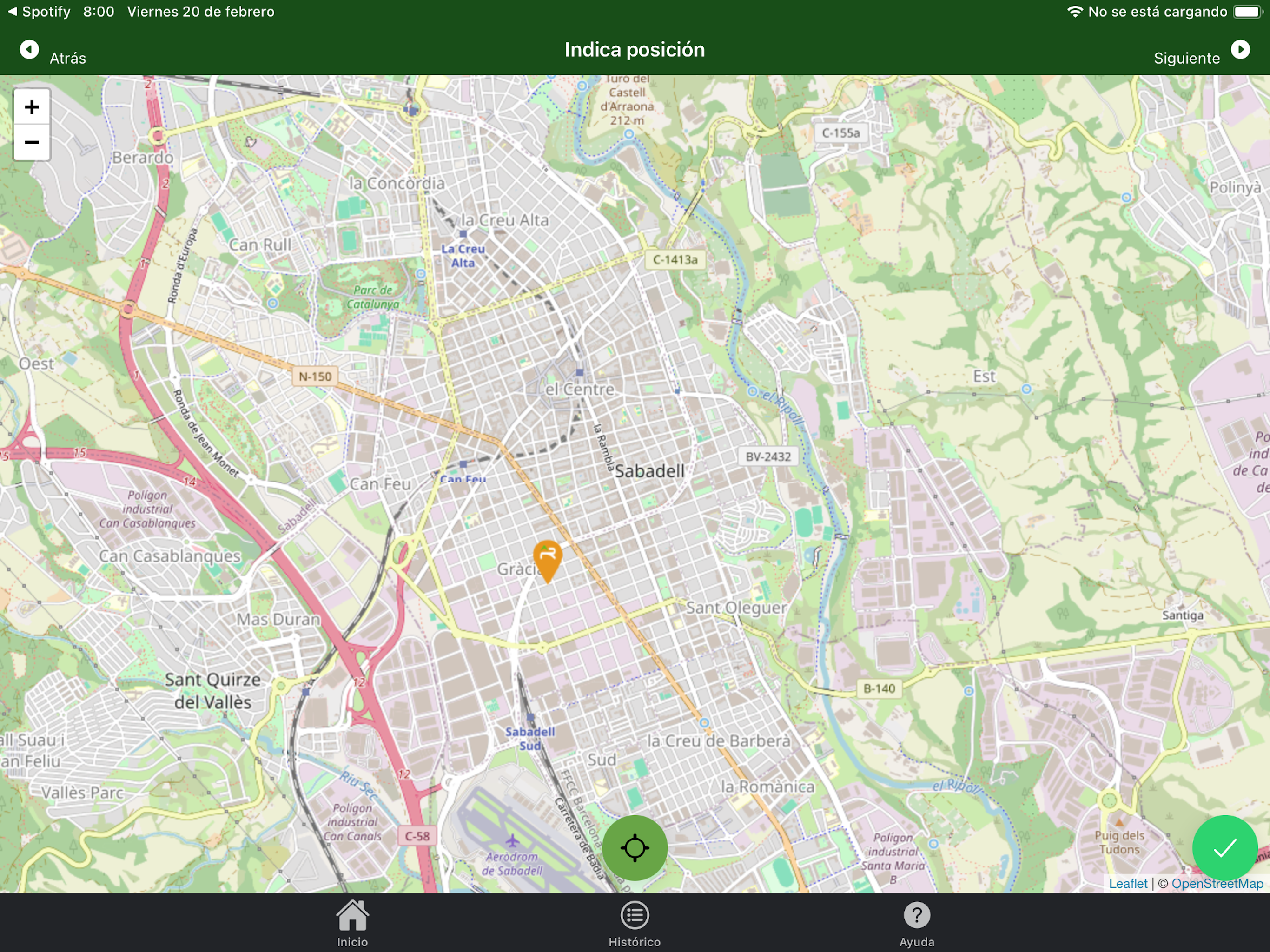
Task: Center map on current location crosshair button
Action: [635, 847]
